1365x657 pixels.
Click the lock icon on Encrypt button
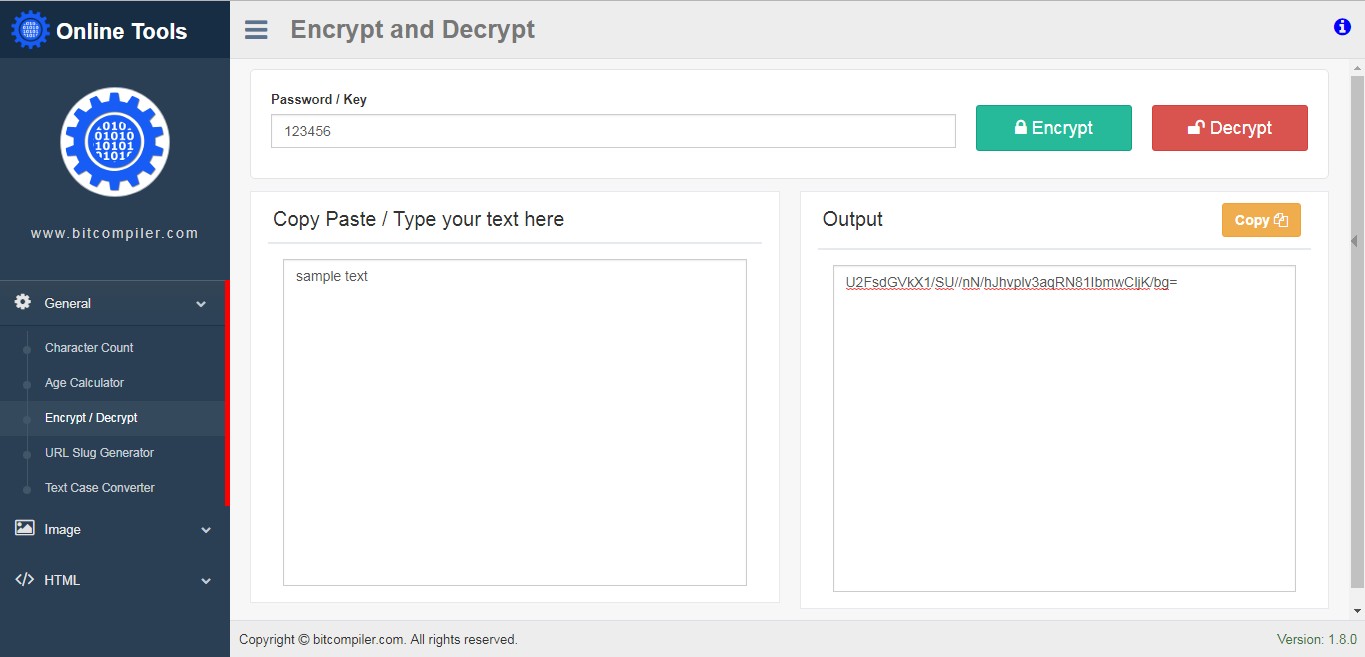point(1020,127)
